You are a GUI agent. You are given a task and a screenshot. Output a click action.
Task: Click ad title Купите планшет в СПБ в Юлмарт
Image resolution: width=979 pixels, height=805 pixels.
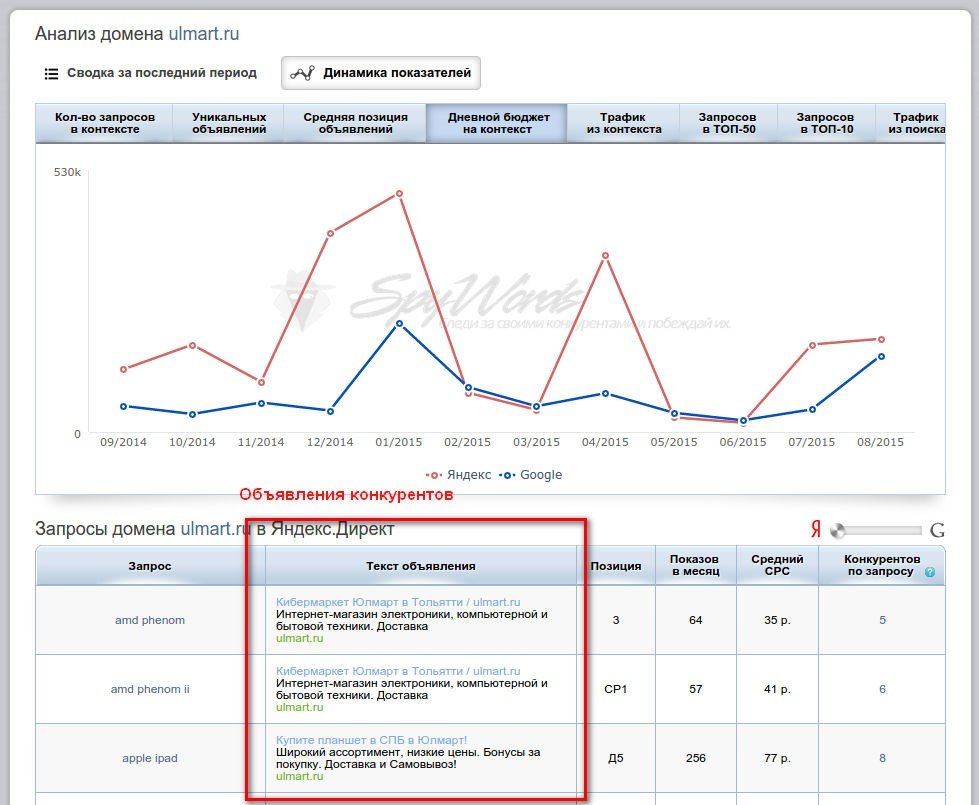[371, 740]
